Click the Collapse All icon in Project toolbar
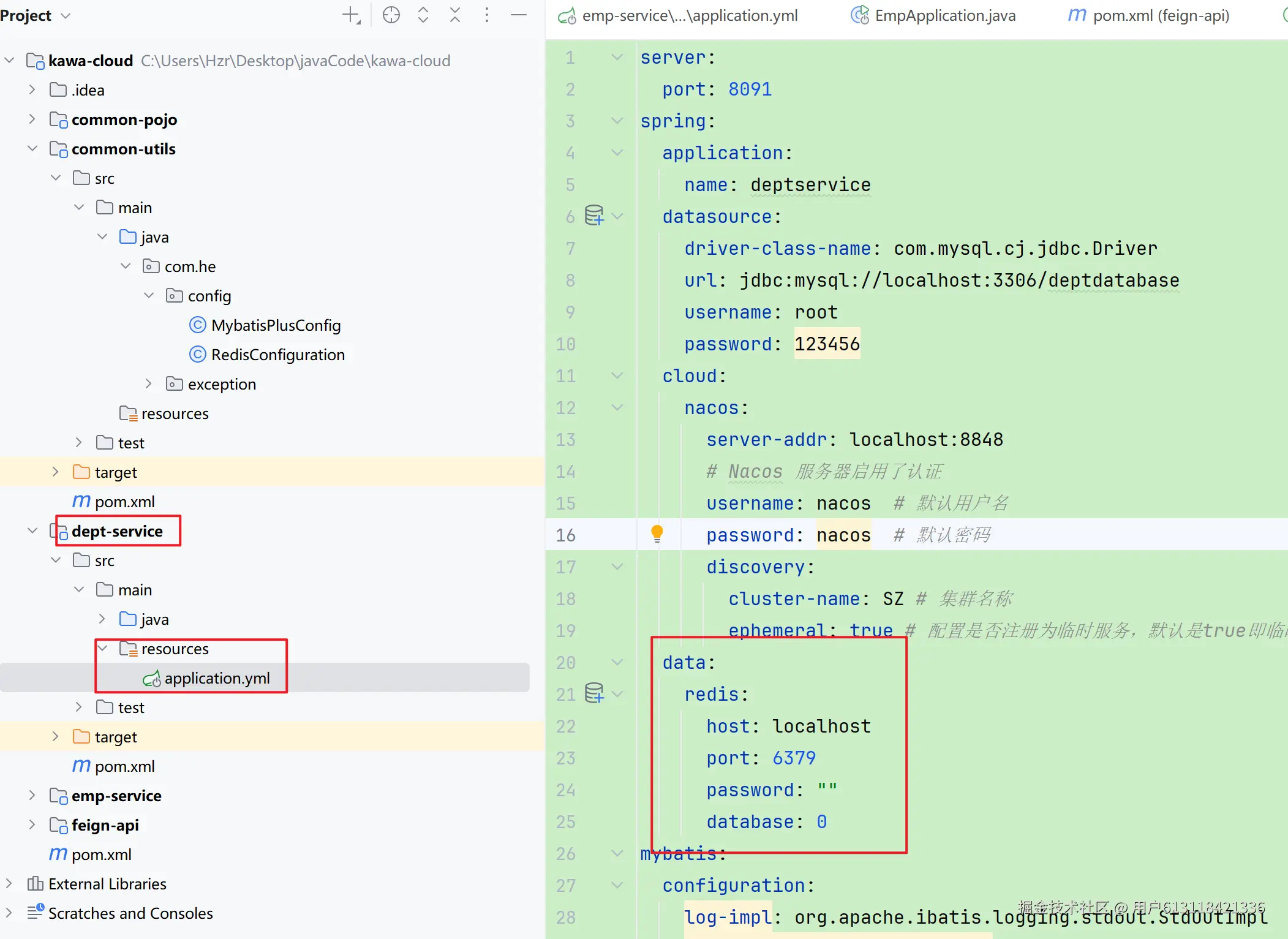Screen dimensions: 1288x939 [454, 15]
